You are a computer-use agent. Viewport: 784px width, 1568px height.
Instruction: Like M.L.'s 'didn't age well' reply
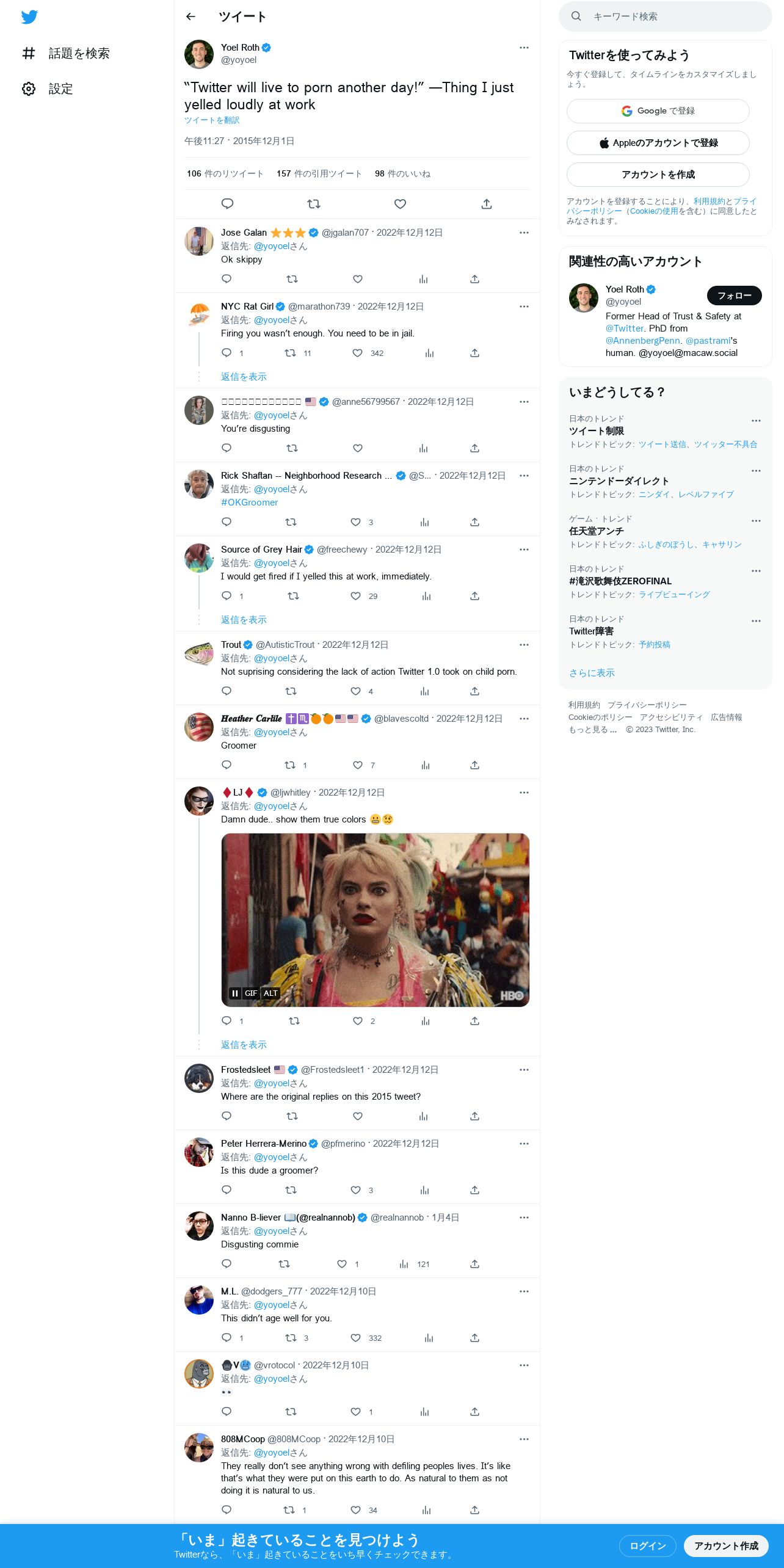coord(356,1338)
